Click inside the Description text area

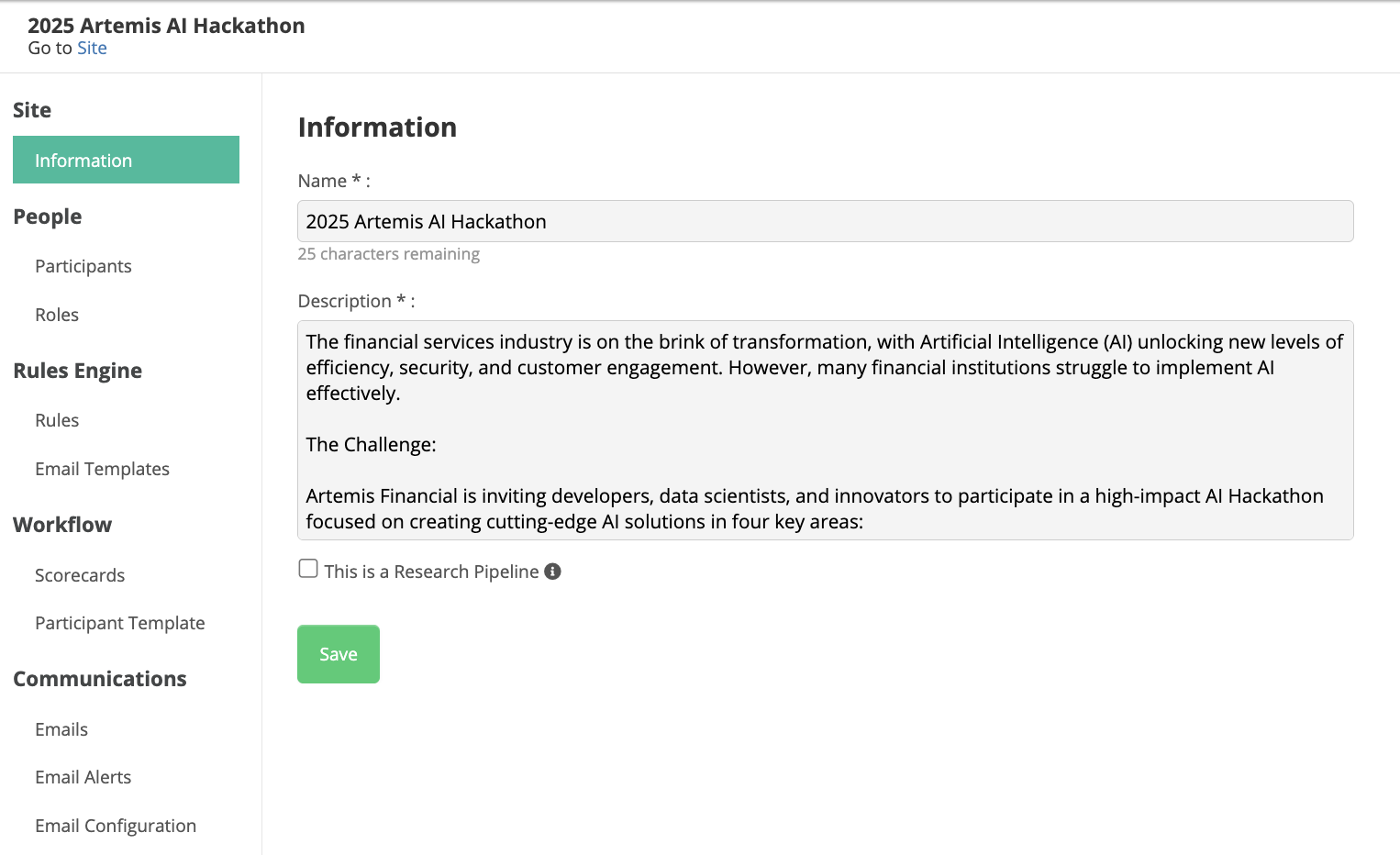(x=826, y=430)
